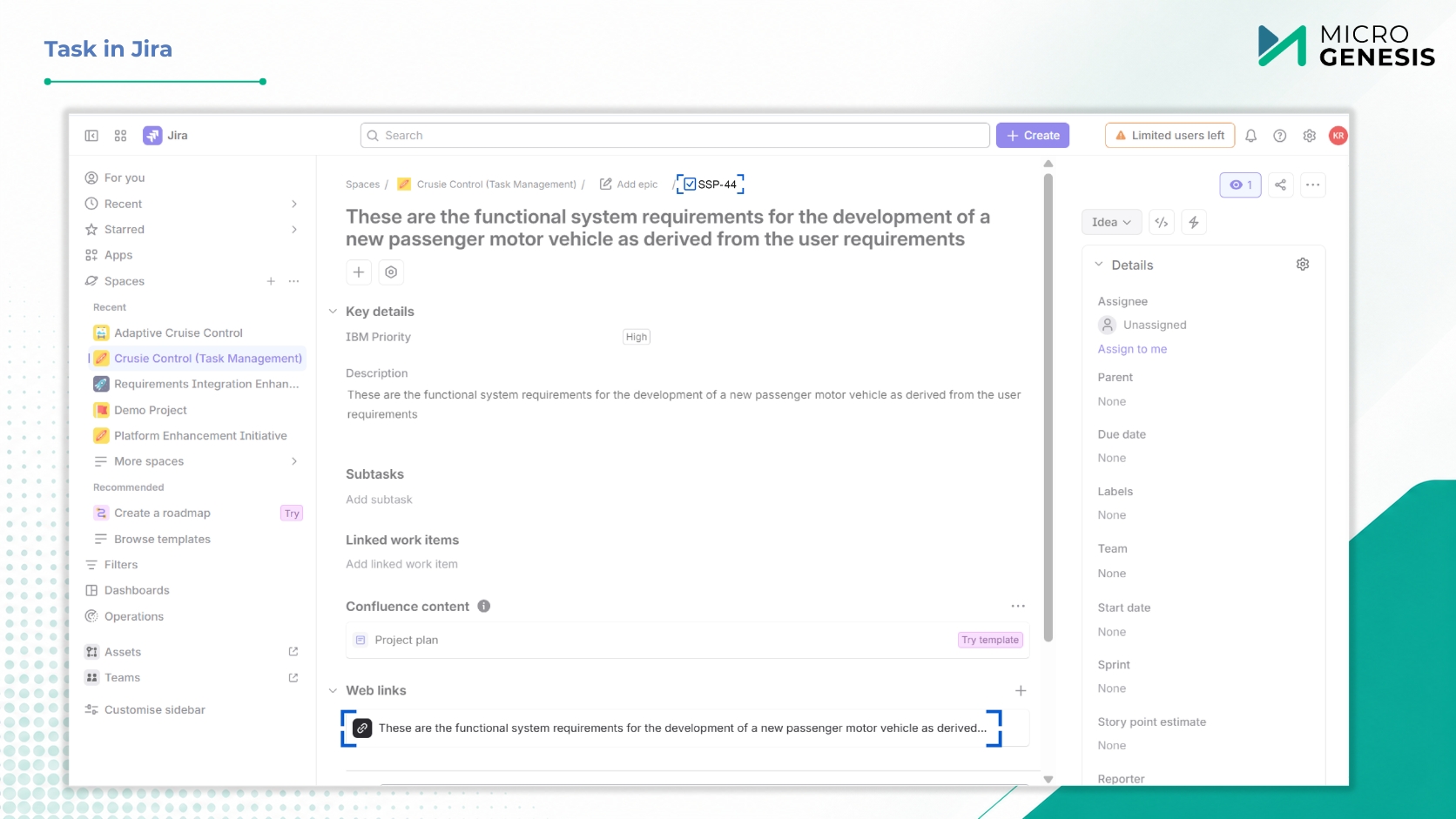Click the Jira logo icon
1456x819 pixels.
(x=152, y=136)
